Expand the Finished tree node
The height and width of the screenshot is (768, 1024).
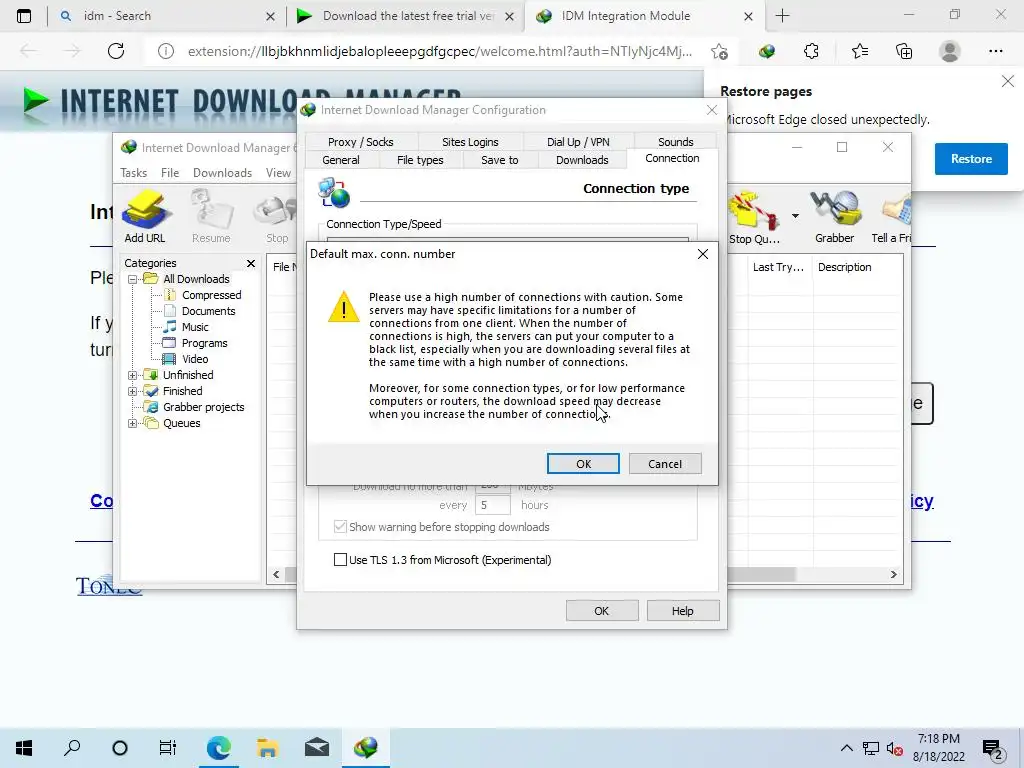point(133,391)
